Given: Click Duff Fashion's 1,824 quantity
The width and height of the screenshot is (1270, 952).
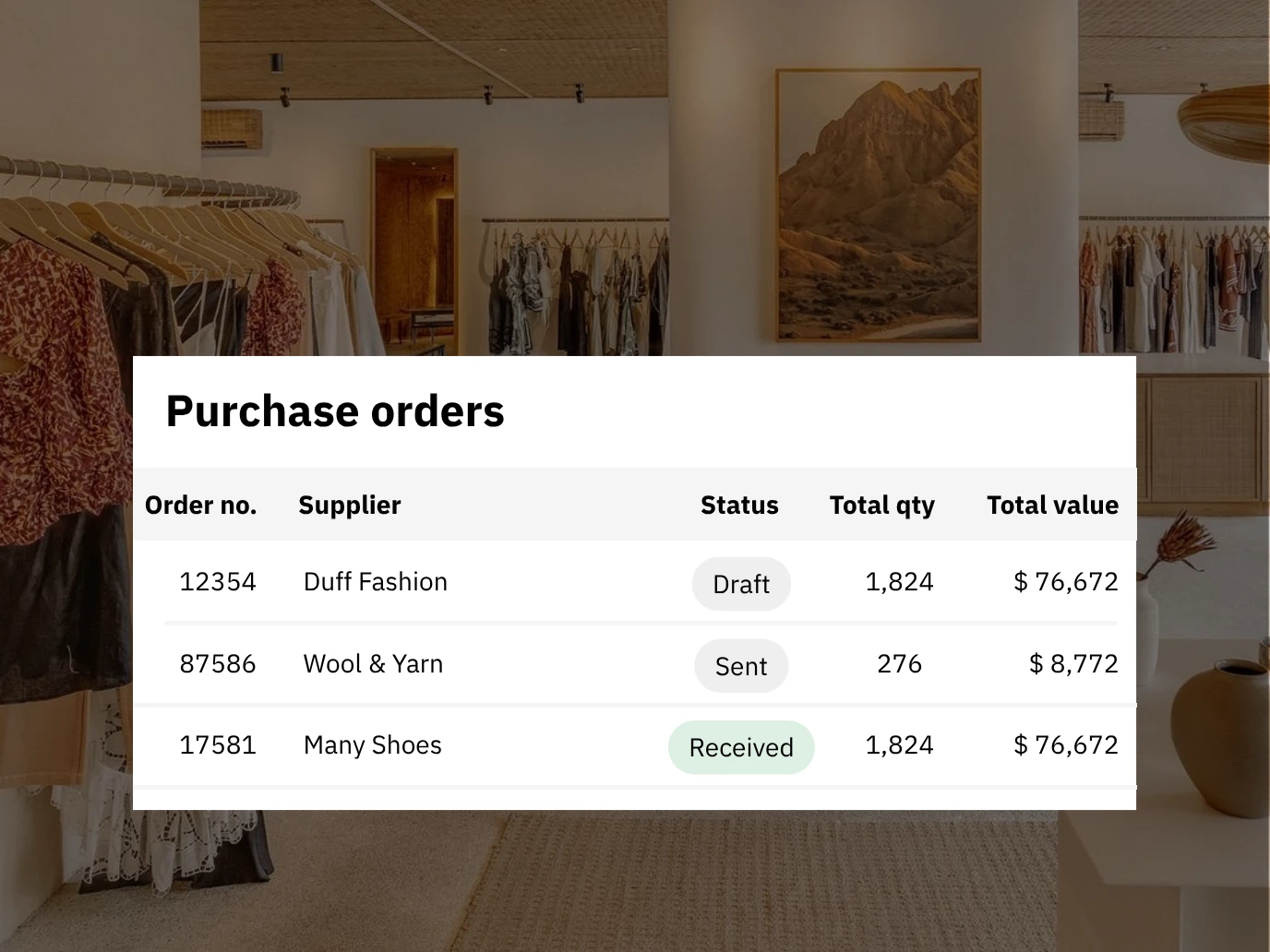Looking at the screenshot, I should point(900,582).
